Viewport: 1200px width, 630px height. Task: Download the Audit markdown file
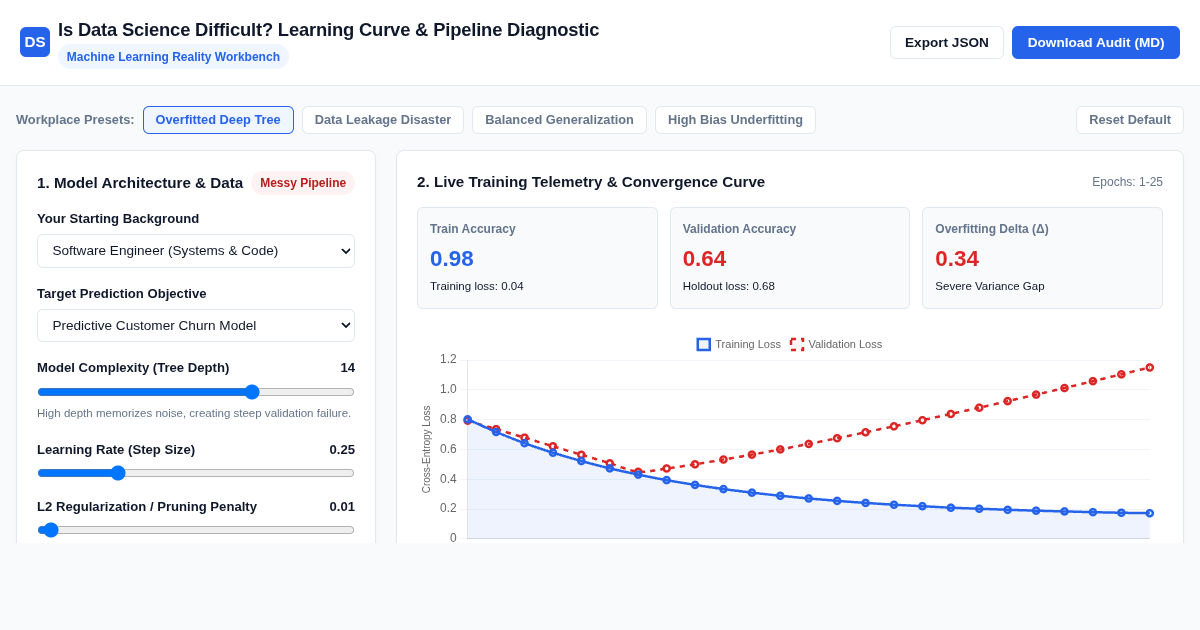point(1096,42)
